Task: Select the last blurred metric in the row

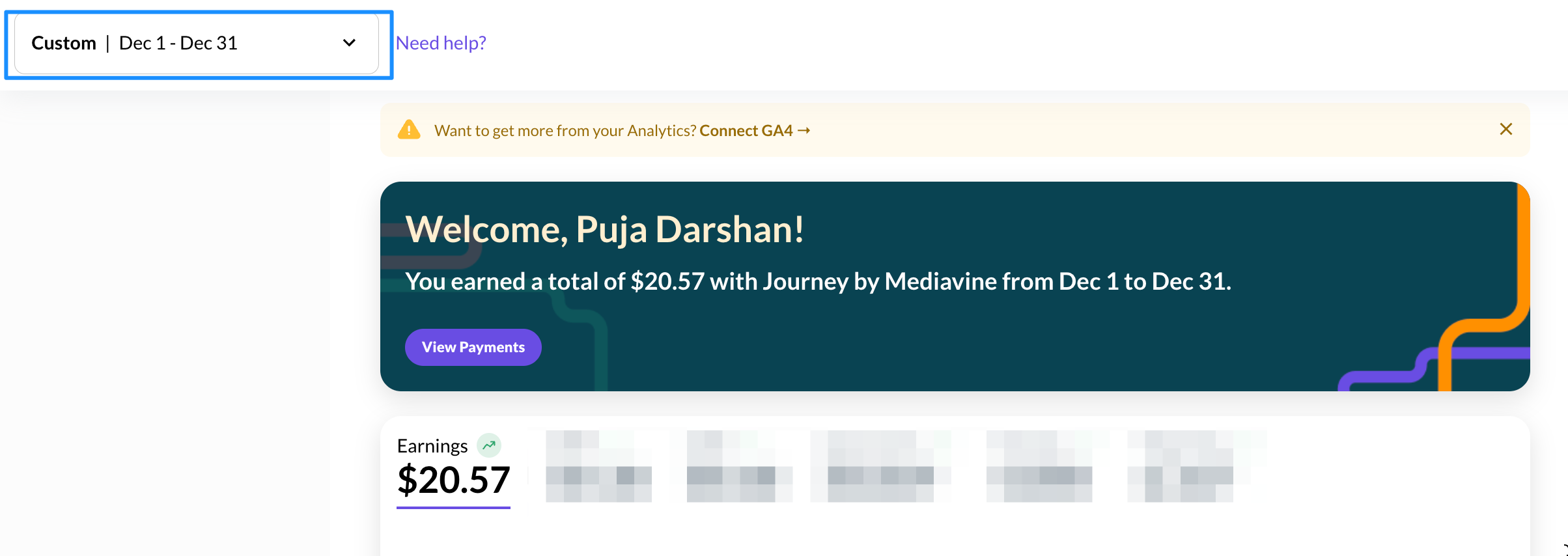Action: coord(1180,466)
